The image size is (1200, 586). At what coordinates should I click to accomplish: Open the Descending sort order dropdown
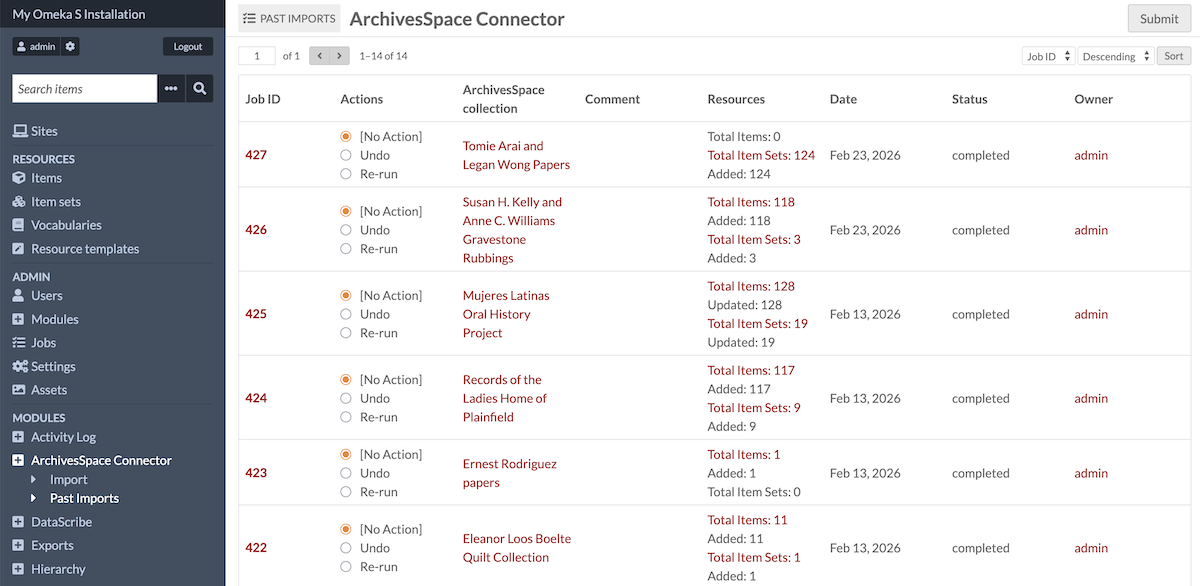click(1115, 57)
